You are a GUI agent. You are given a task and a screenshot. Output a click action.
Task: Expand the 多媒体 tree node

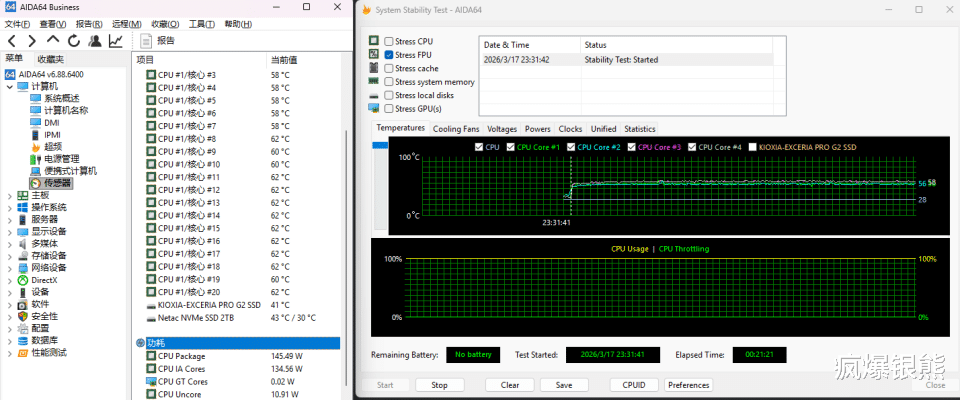(9, 243)
